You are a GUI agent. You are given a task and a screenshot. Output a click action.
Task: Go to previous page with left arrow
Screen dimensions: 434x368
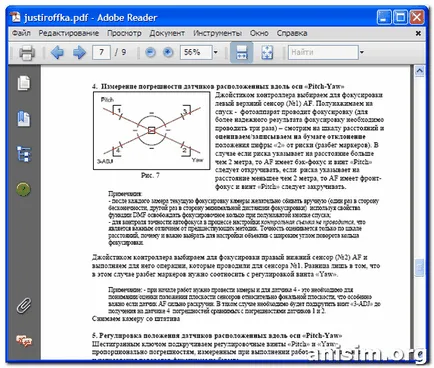coord(57,52)
